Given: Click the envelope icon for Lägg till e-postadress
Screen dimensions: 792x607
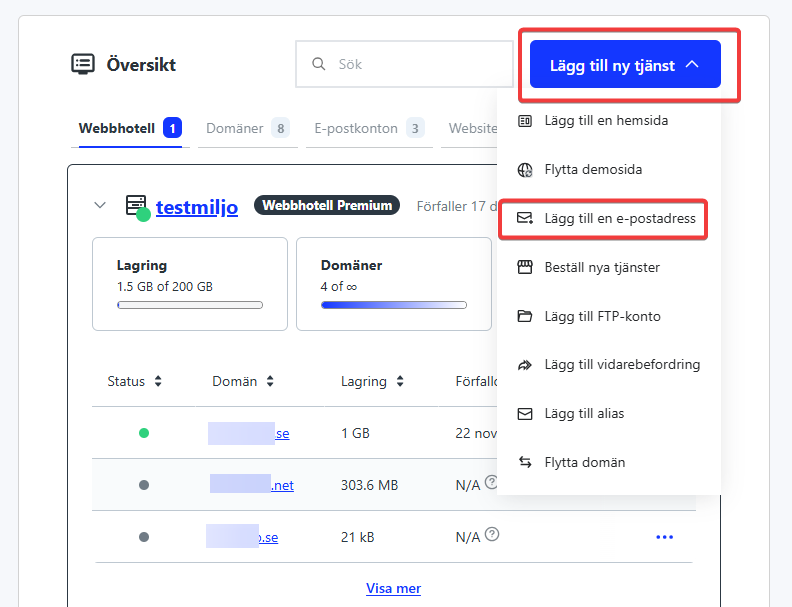Looking at the screenshot, I should click(x=525, y=218).
